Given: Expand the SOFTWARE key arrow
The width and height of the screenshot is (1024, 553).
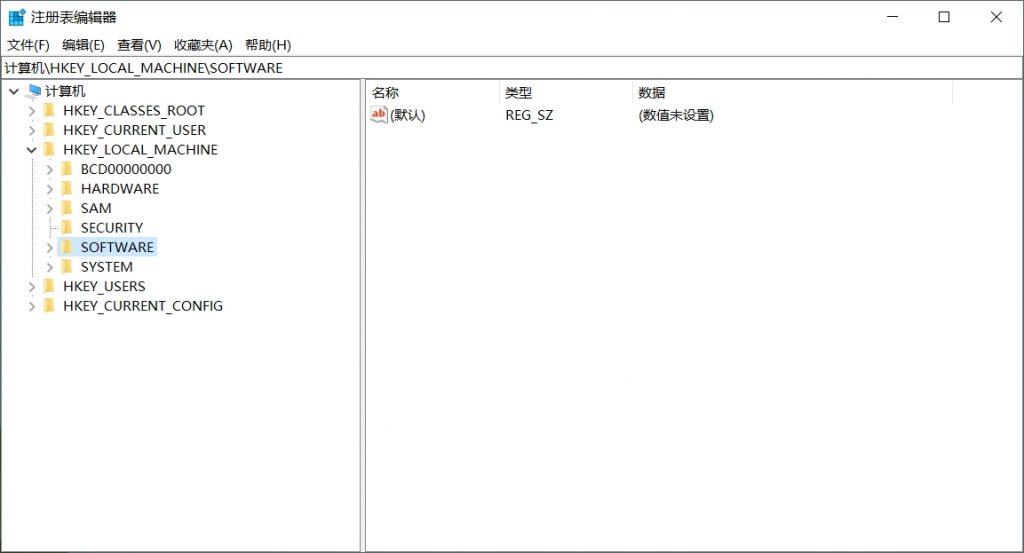Looking at the screenshot, I should click(50, 248).
